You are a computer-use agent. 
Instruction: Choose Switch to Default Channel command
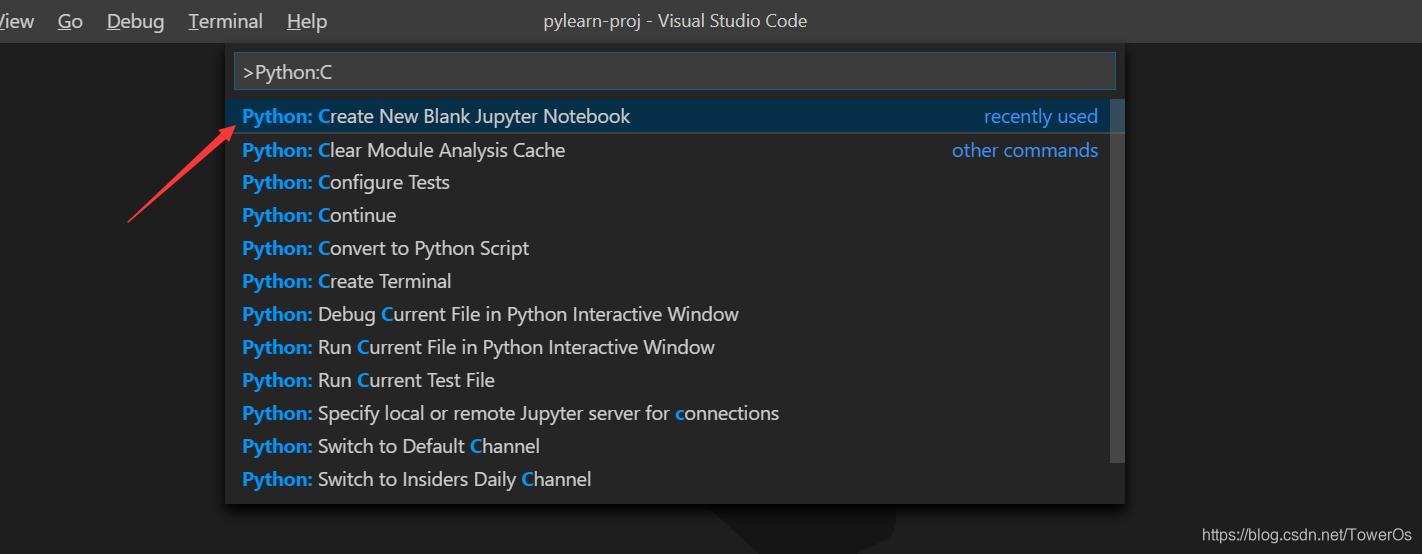coord(391,447)
